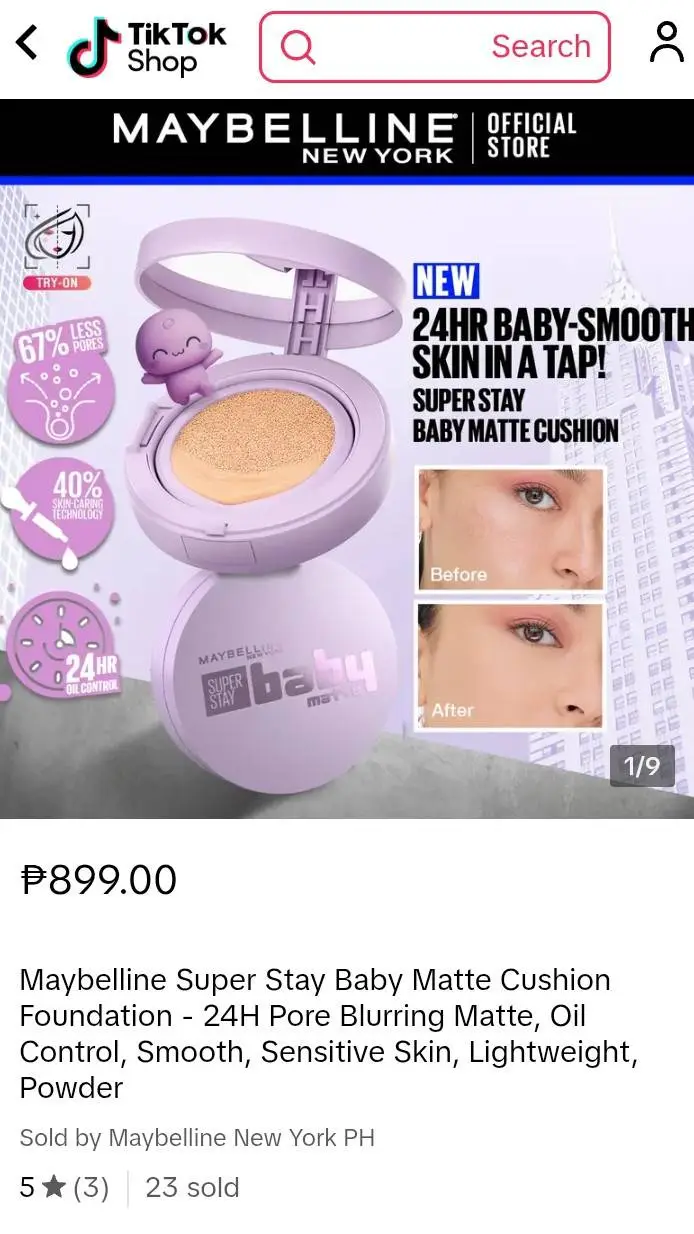Open the Maybelline Super Stay Baby Matte product title
Viewport: 694px width, 1234px height.
(329, 1033)
